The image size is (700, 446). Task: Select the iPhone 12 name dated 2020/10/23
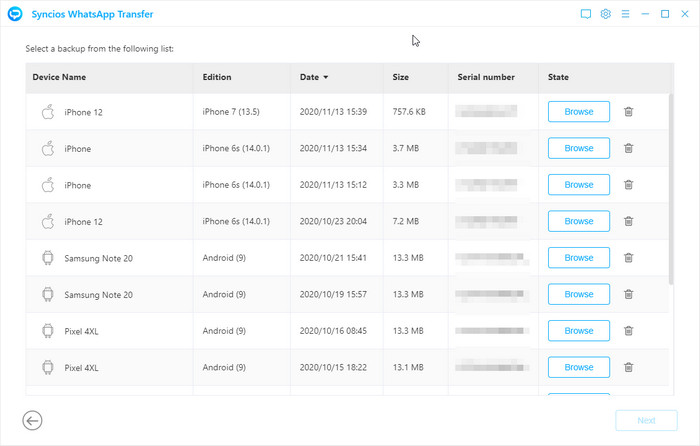[x=83, y=222]
